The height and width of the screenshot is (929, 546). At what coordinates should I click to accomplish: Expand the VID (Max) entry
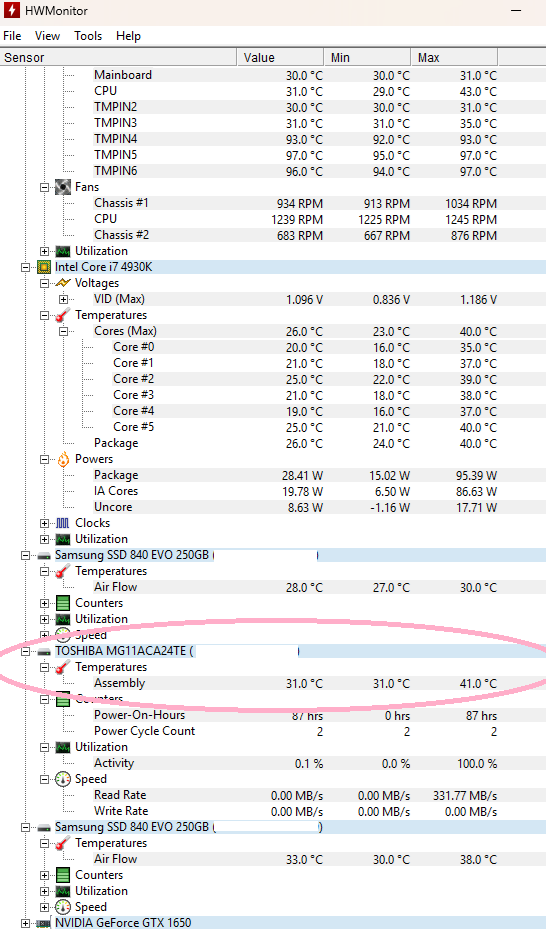click(x=63, y=299)
